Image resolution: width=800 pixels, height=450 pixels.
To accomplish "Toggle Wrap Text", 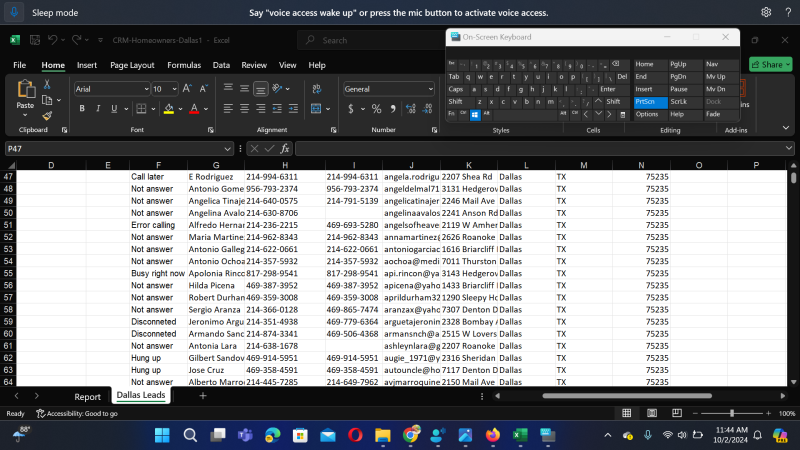I will (x=317, y=89).
